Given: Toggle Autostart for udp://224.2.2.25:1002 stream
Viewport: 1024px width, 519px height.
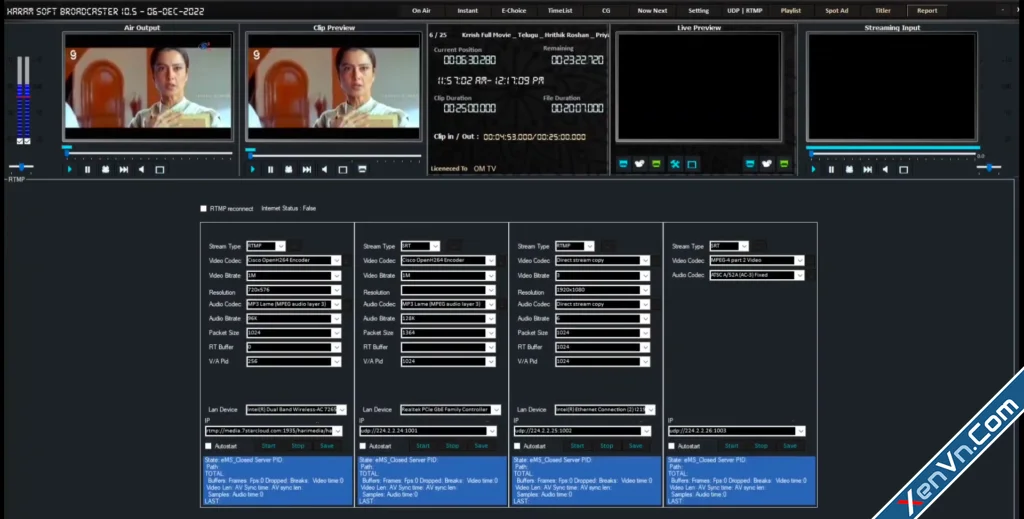Looking at the screenshot, I should (x=517, y=446).
